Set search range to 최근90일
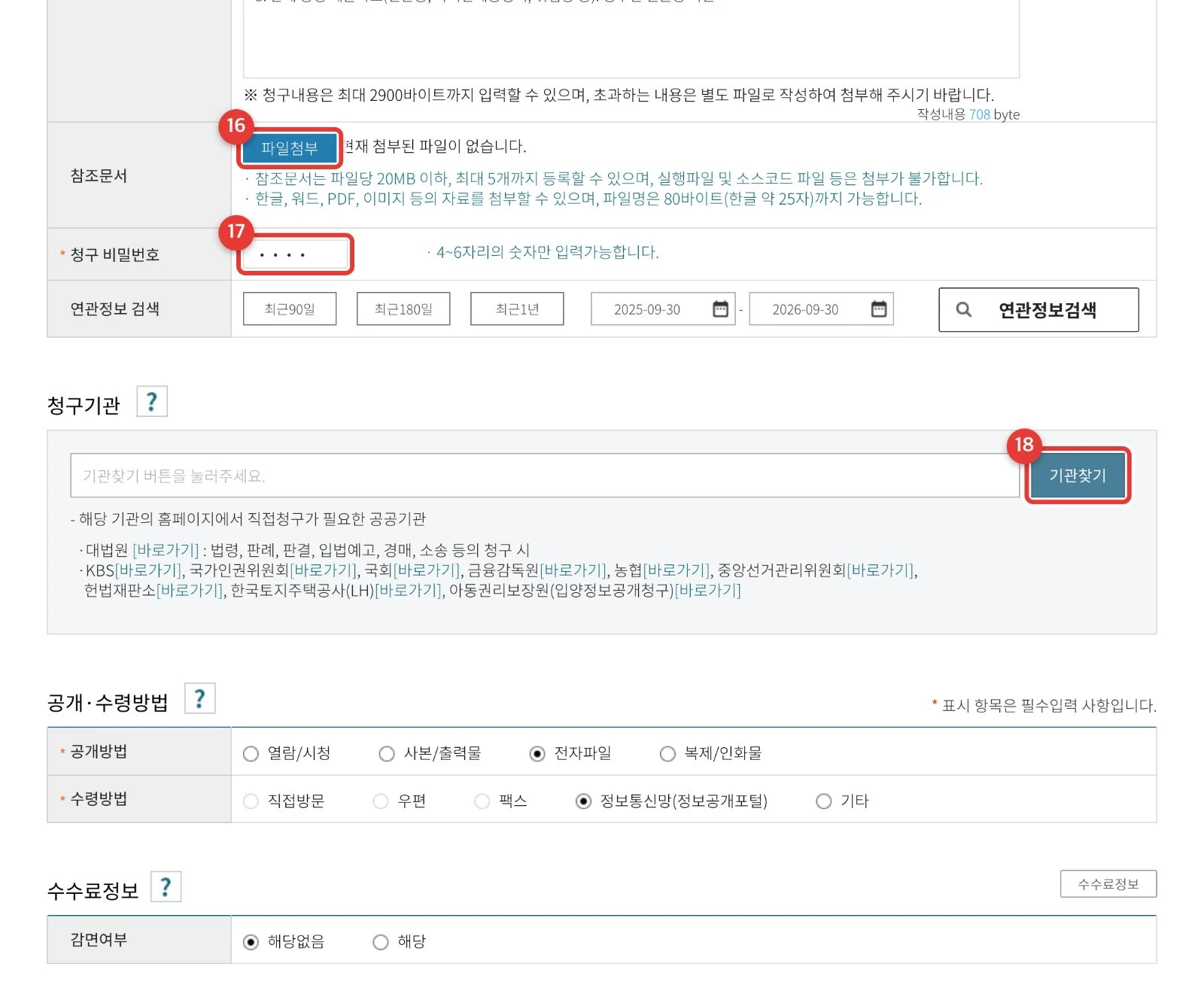The width and height of the screenshot is (1204, 1003). tap(290, 309)
